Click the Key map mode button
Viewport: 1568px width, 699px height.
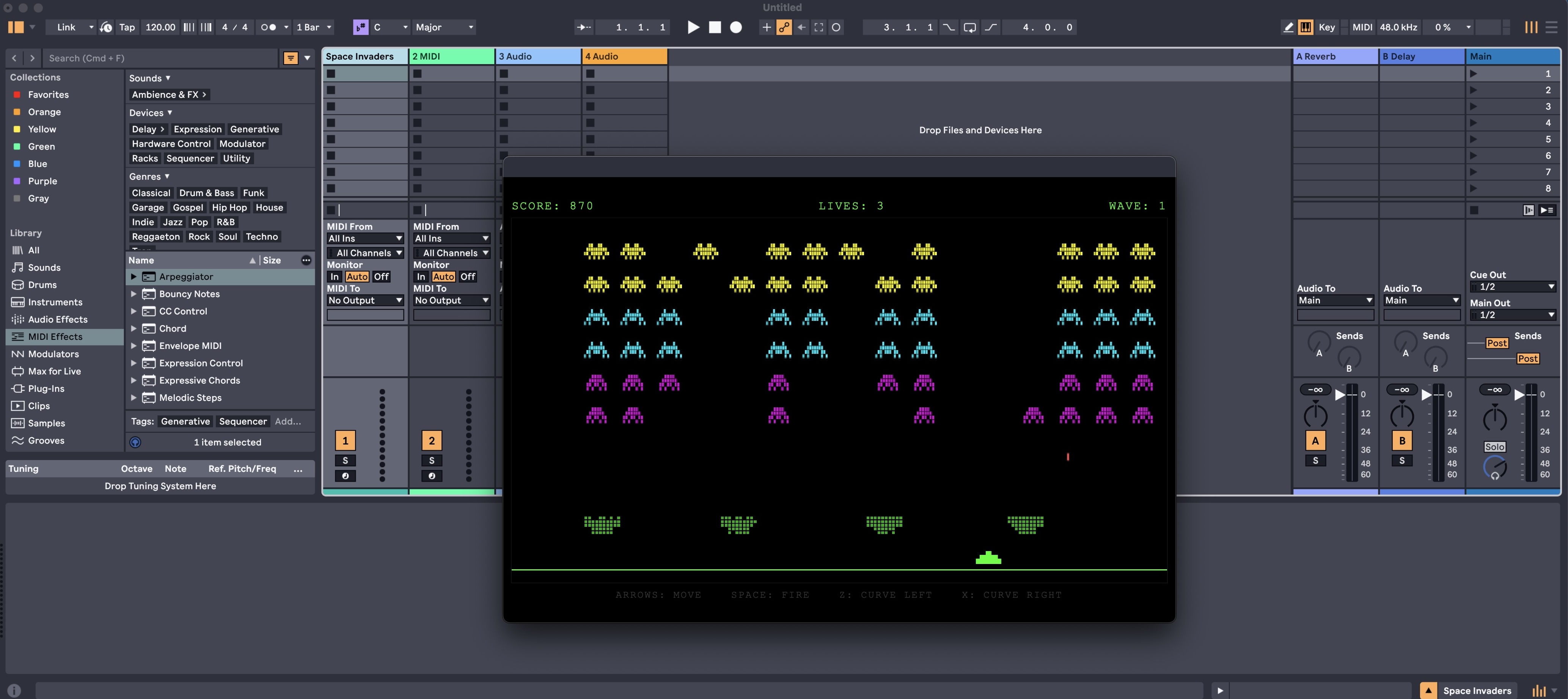pyautogui.click(x=1327, y=27)
